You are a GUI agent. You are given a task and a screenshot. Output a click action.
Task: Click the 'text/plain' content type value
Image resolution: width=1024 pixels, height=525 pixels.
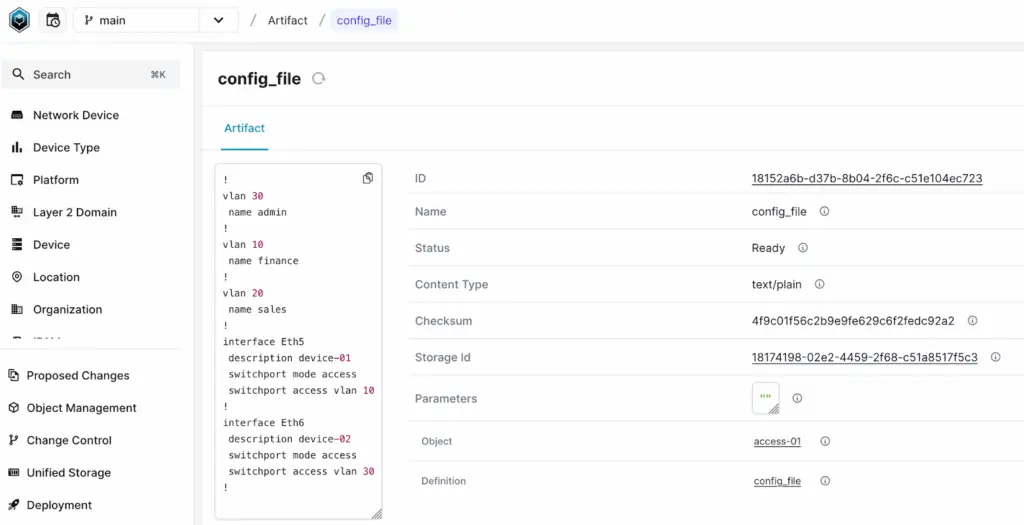[x=776, y=285]
